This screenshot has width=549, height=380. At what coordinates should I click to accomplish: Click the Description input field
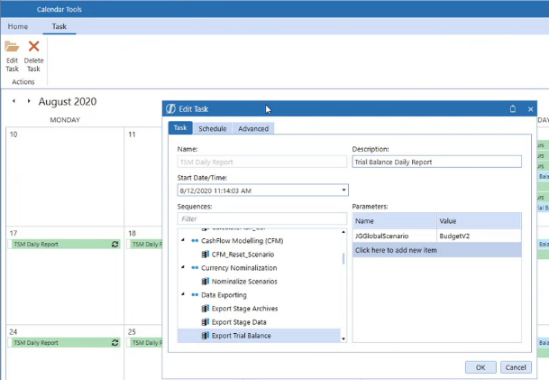(437, 162)
